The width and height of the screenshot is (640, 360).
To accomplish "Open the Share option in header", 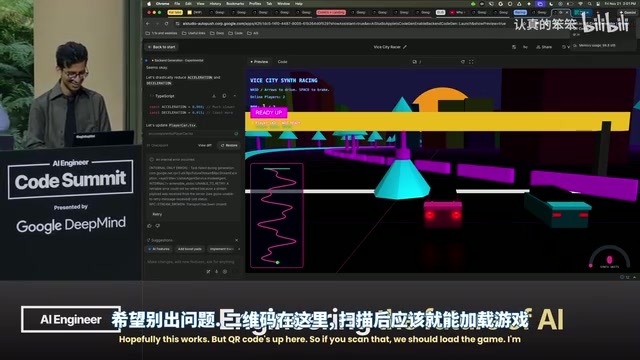I will [x=544, y=47].
